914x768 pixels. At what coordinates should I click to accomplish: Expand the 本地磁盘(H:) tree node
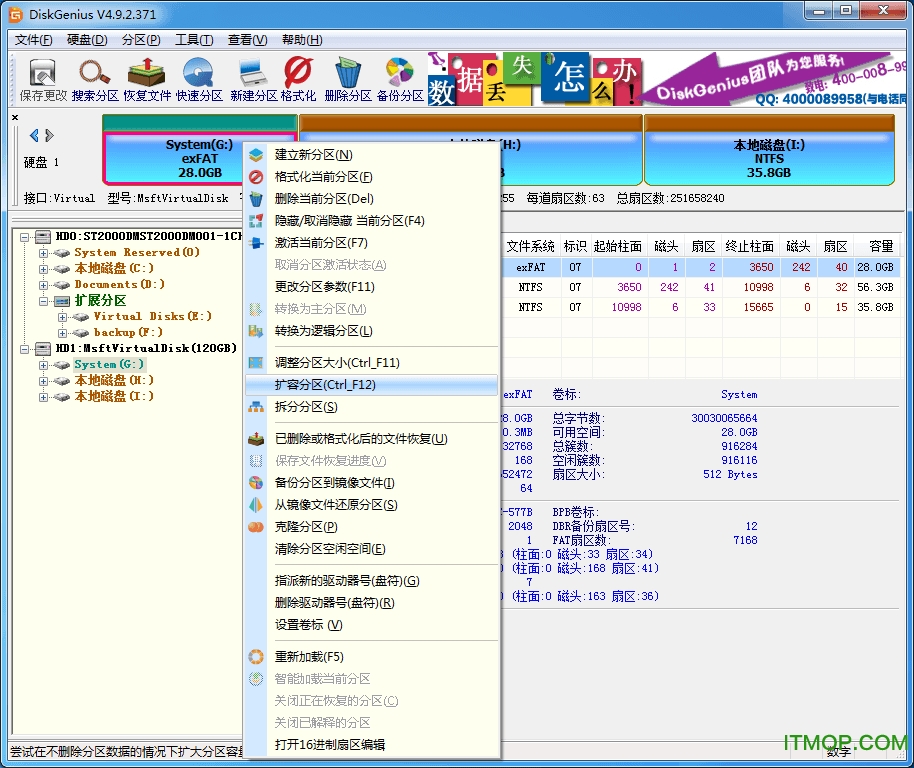coord(43,381)
